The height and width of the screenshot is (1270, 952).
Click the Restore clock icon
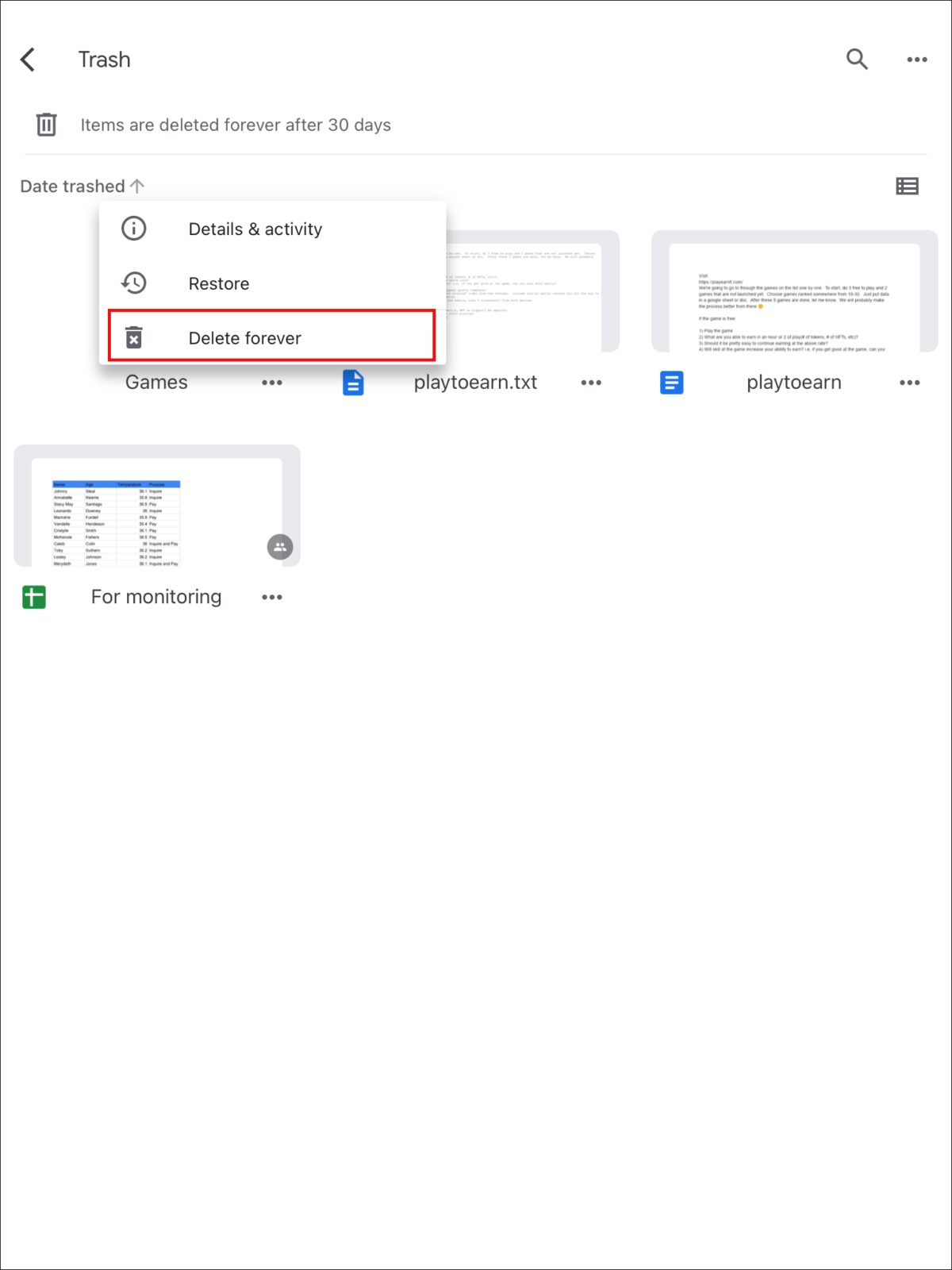[x=133, y=283]
